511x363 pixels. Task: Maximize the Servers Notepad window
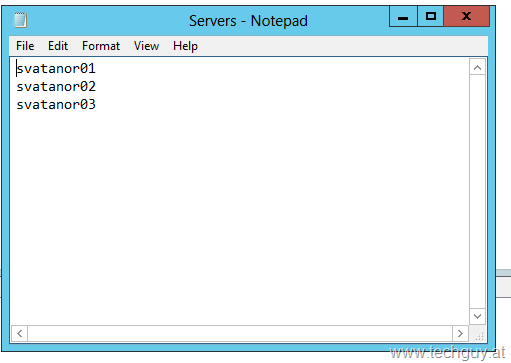click(x=431, y=16)
